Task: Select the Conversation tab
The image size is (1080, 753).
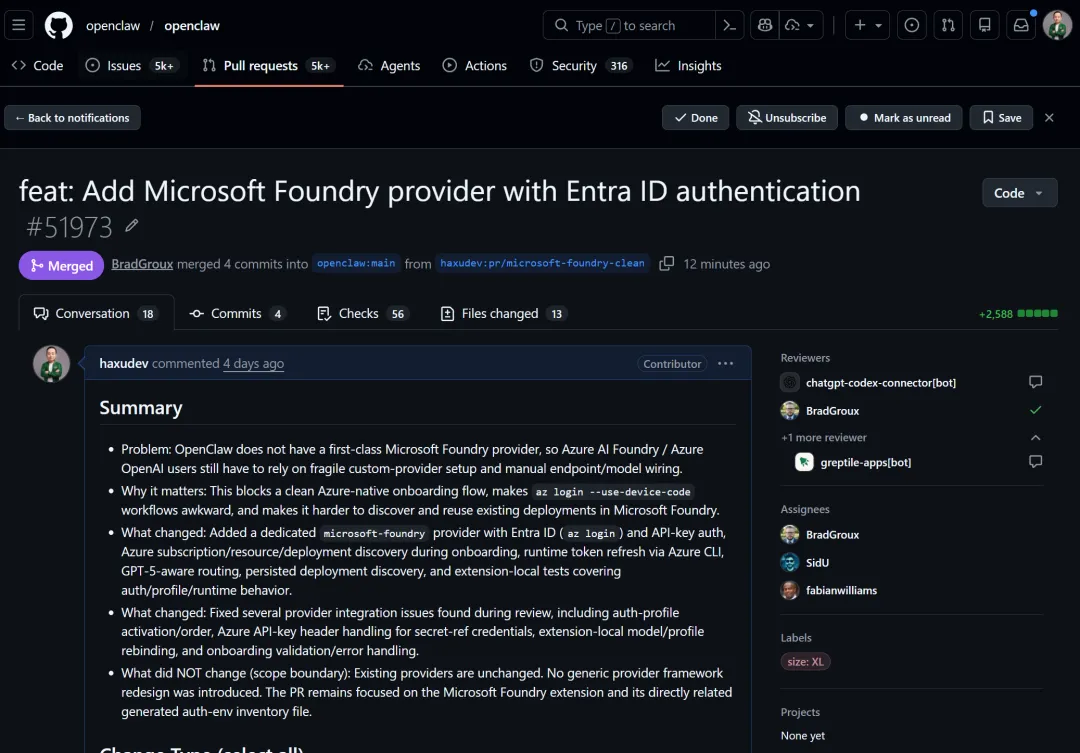Action: click(x=96, y=313)
